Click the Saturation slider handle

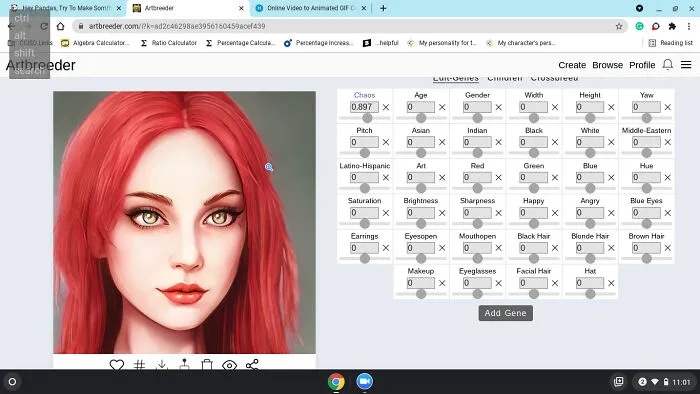coord(365,224)
